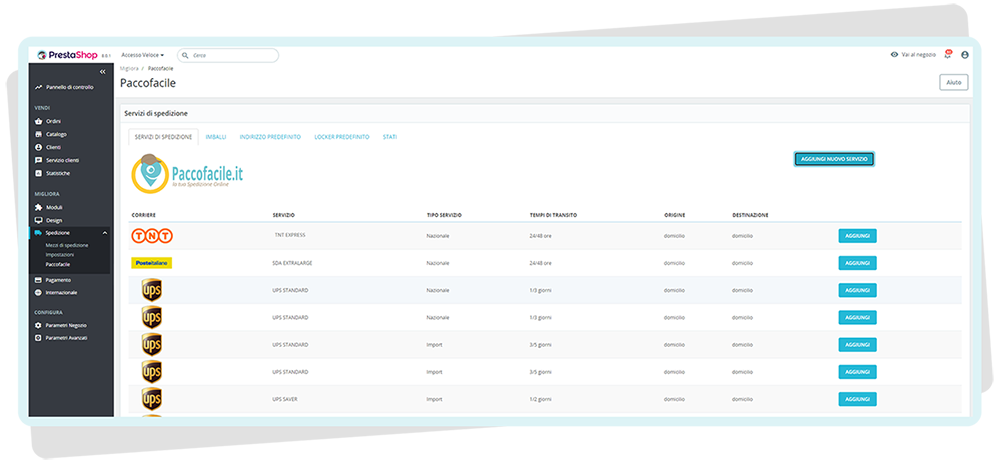Open Pannello di controllo dashboard icon

coord(38,87)
